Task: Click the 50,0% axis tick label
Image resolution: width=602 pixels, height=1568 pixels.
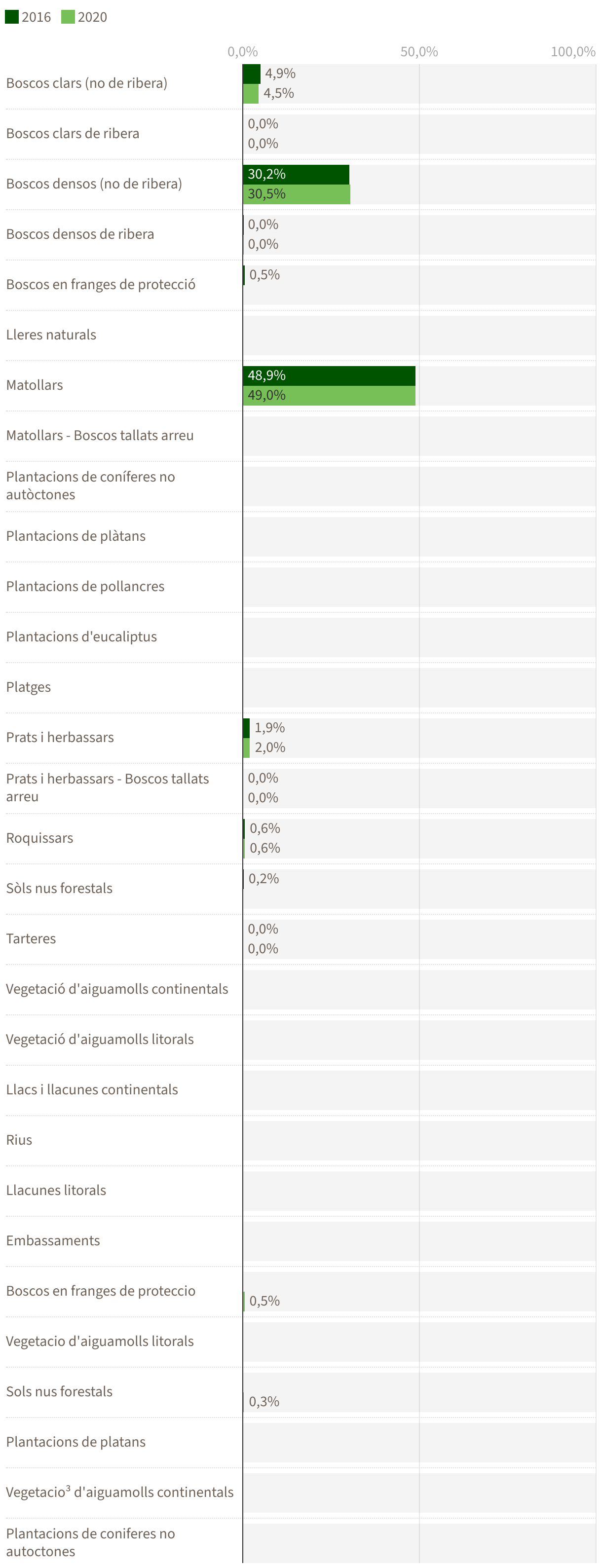Action: click(419, 52)
